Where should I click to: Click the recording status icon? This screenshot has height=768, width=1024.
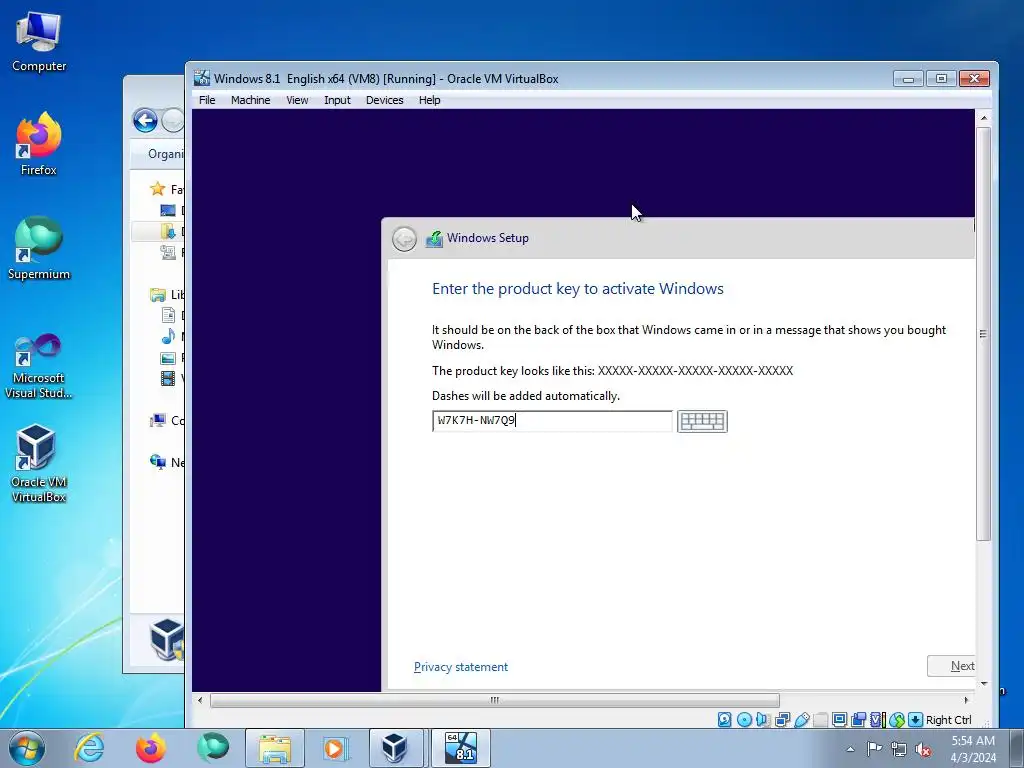[858, 720]
